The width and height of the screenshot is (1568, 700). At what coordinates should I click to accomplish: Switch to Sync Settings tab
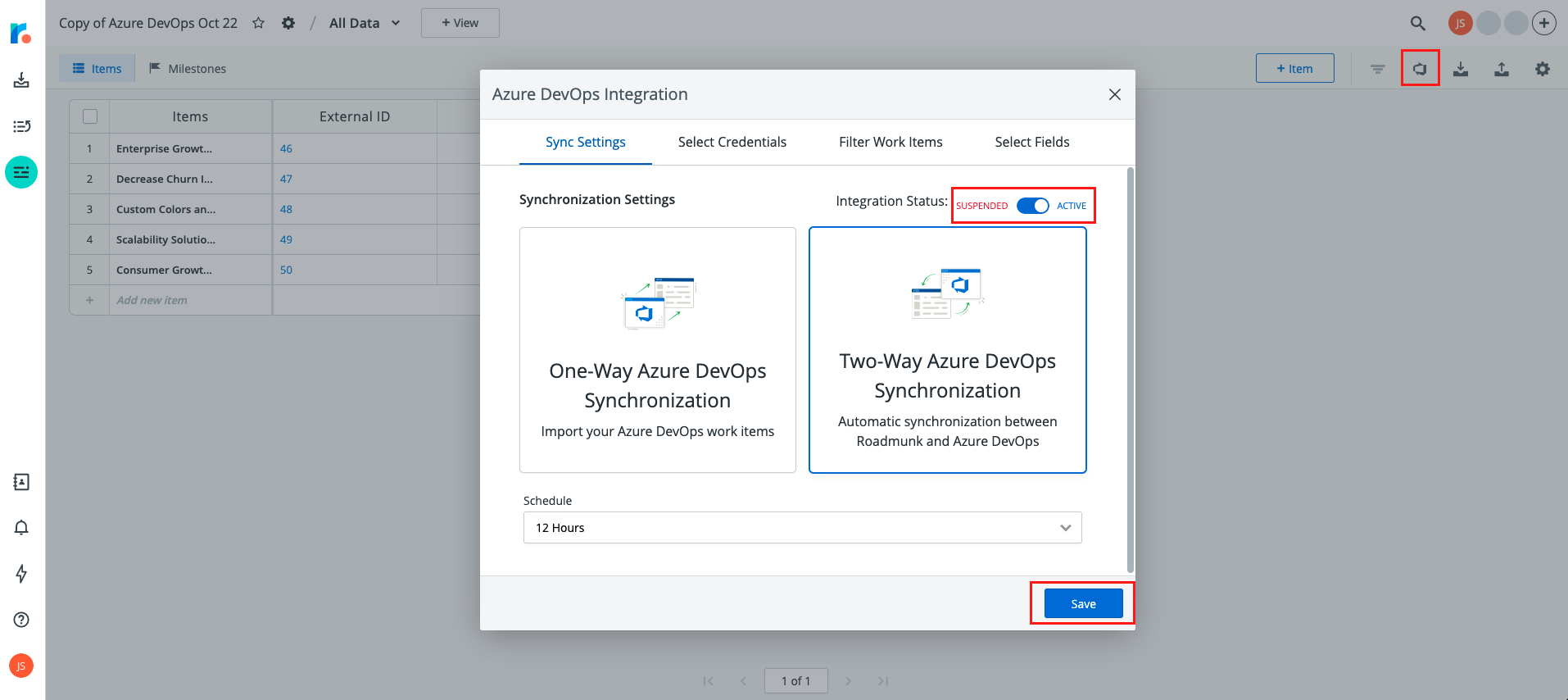586,142
